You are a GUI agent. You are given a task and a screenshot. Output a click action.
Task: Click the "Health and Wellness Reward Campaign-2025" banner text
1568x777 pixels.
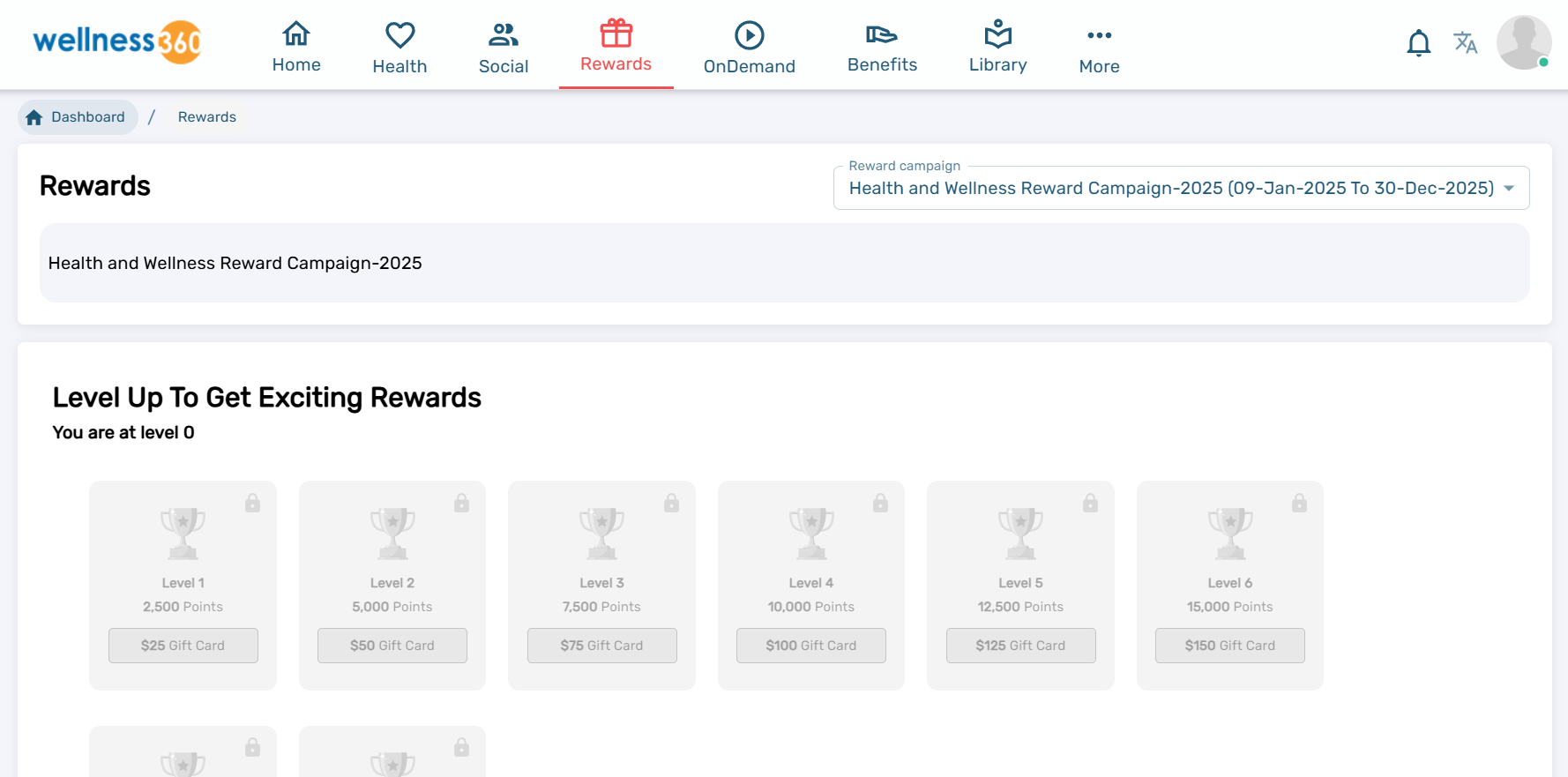(235, 263)
